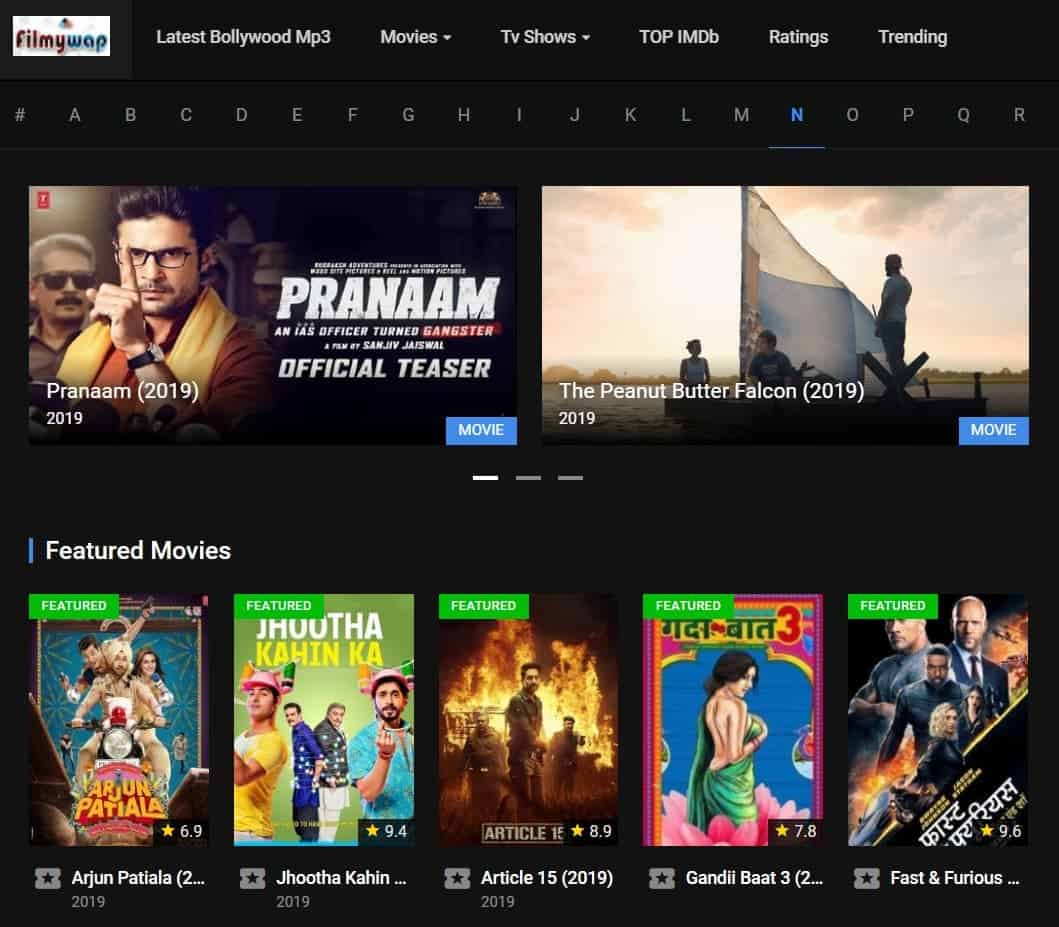
Task: Open the Gandii Baat 3 title link
Action: click(754, 878)
